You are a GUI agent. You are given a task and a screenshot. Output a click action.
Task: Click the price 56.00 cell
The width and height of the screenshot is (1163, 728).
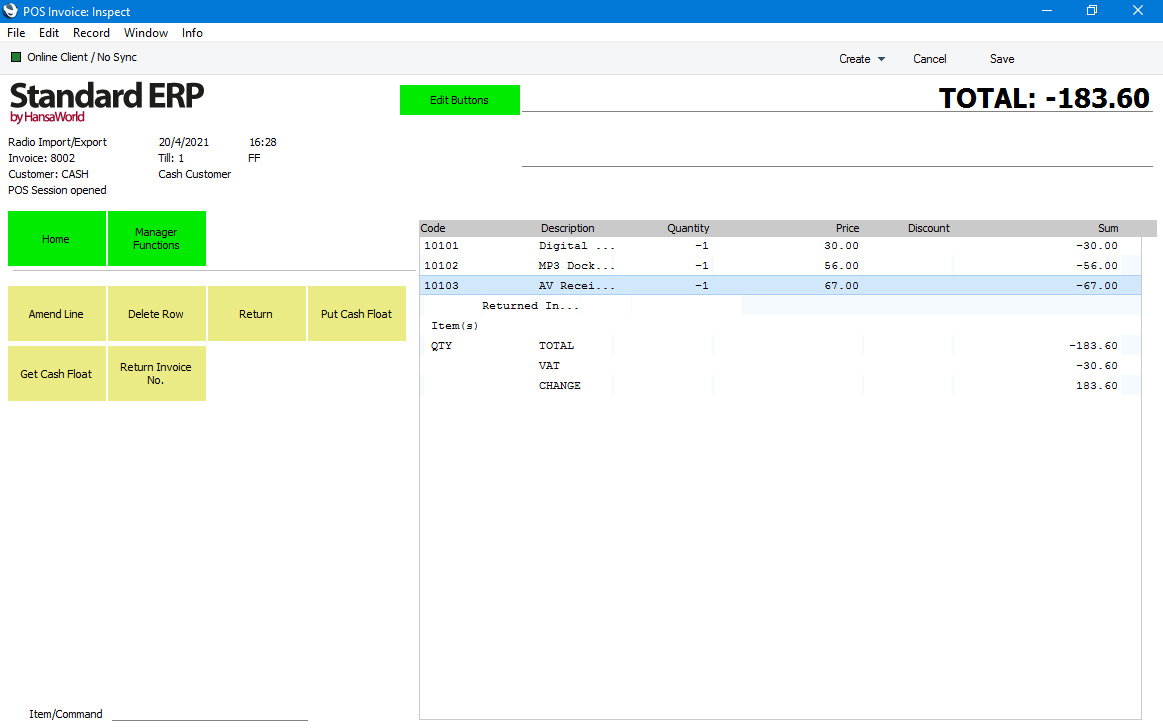pyautogui.click(x=841, y=265)
